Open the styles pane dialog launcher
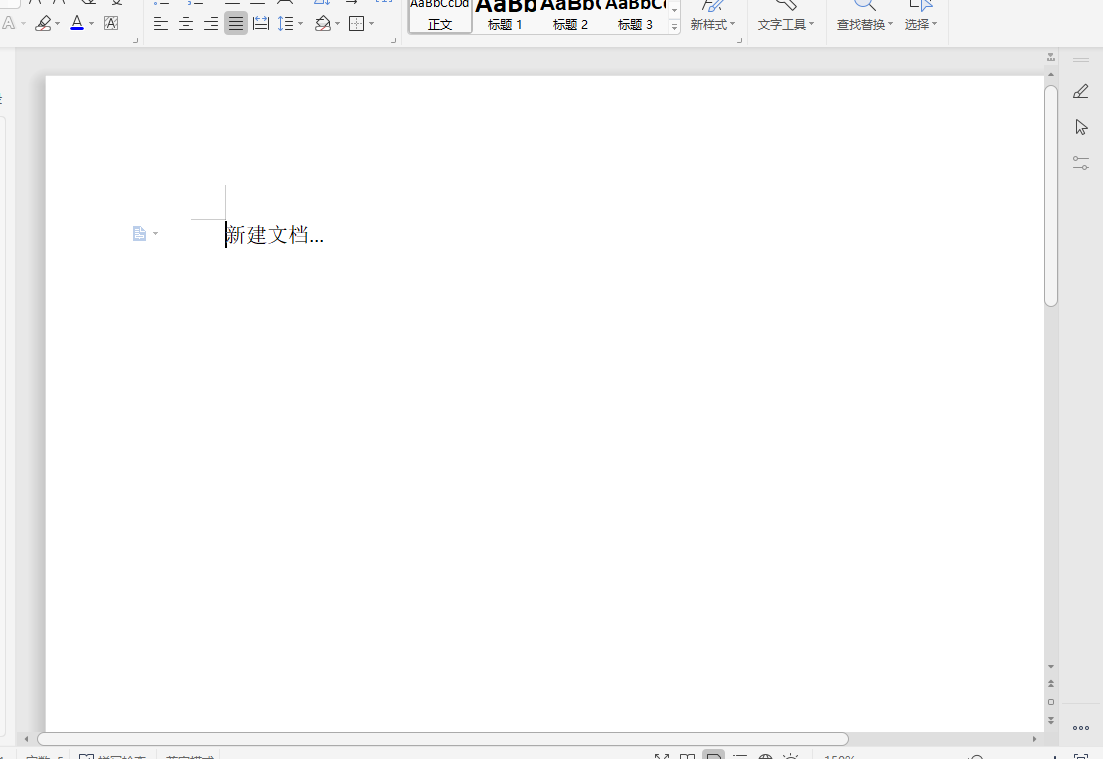Screen dimensions: 1103x759 [x=739, y=41]
